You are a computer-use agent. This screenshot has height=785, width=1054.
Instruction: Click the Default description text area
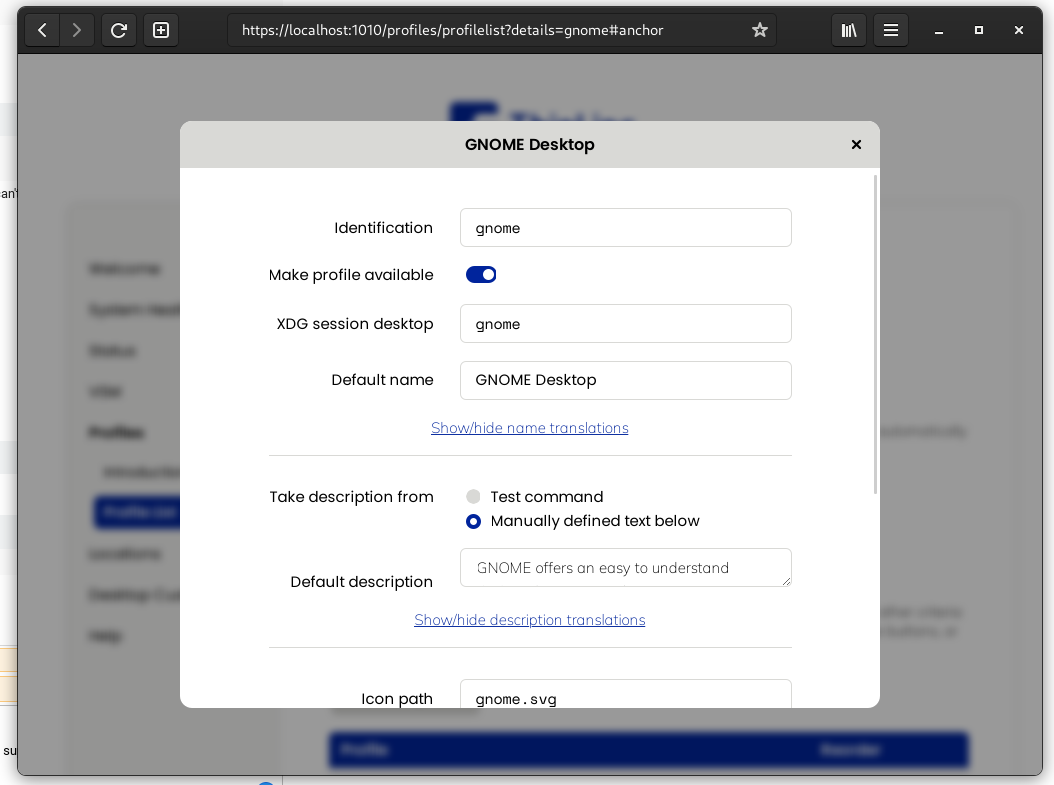pos(626,568)
